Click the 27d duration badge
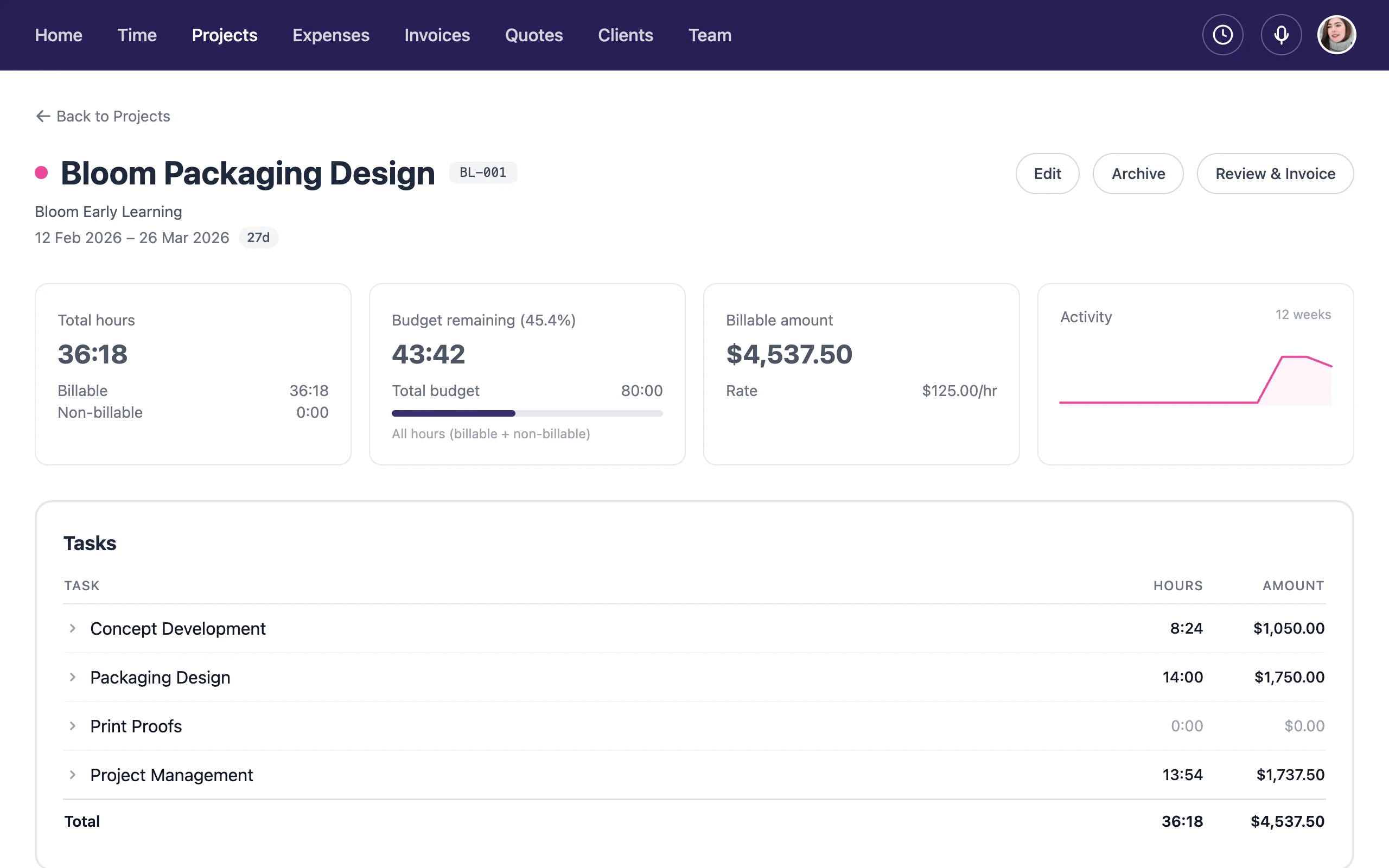The height and width of the screenshot is (868, 1389). pyautogui.click(x=258, y=237)
